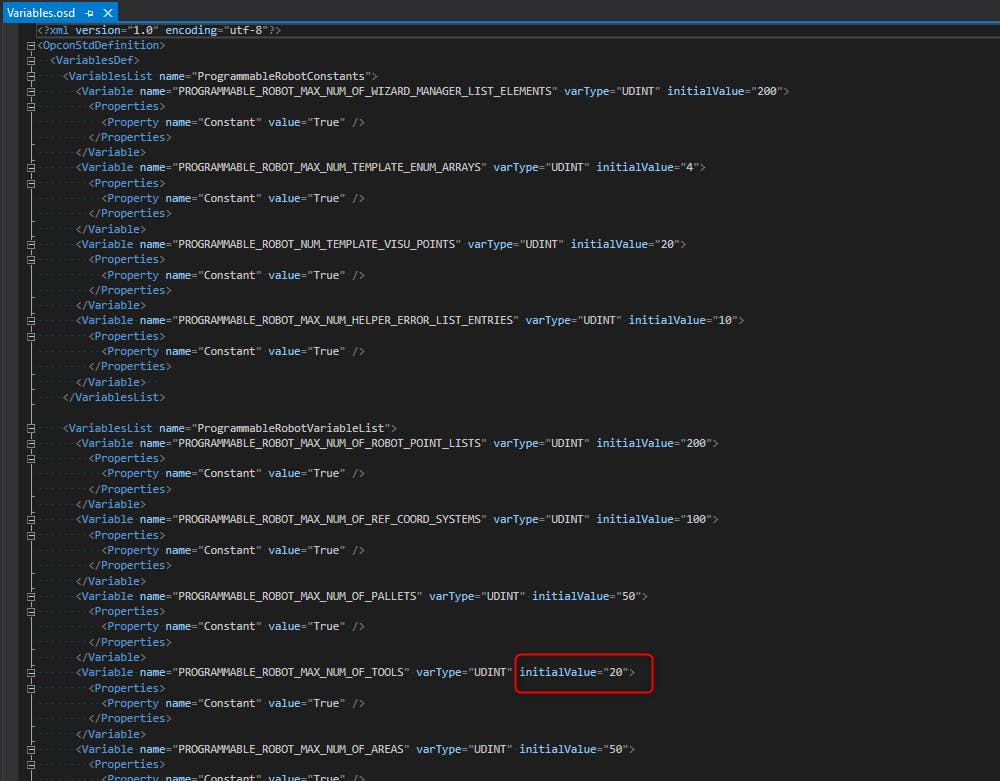Collapse the VariablesDef element

click(x=33, y=61)
